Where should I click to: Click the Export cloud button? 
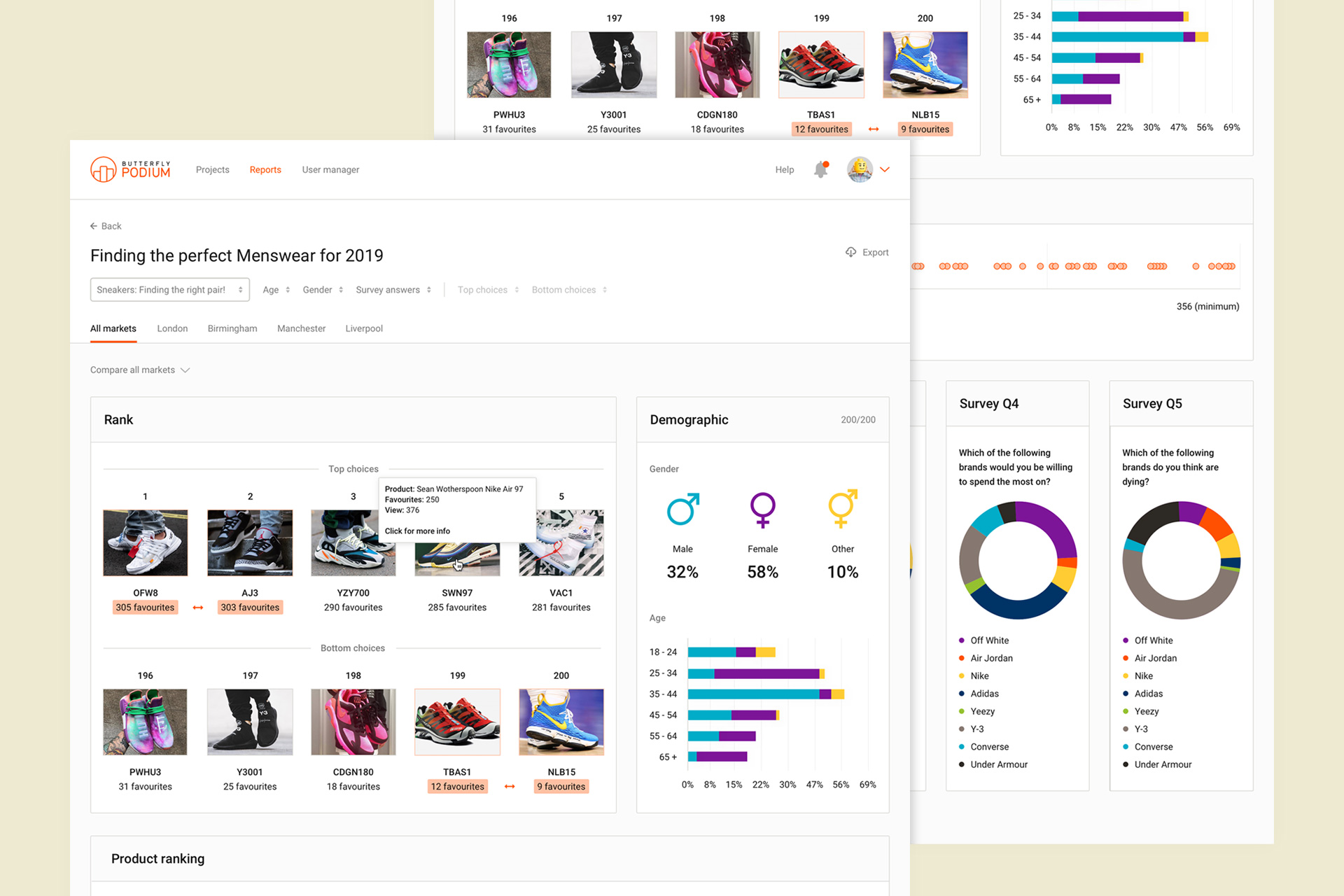point(867,252)
